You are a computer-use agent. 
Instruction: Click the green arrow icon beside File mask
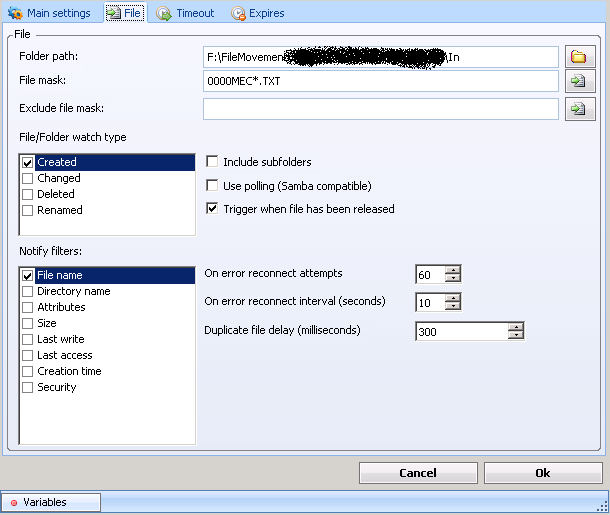pos(577,81)
